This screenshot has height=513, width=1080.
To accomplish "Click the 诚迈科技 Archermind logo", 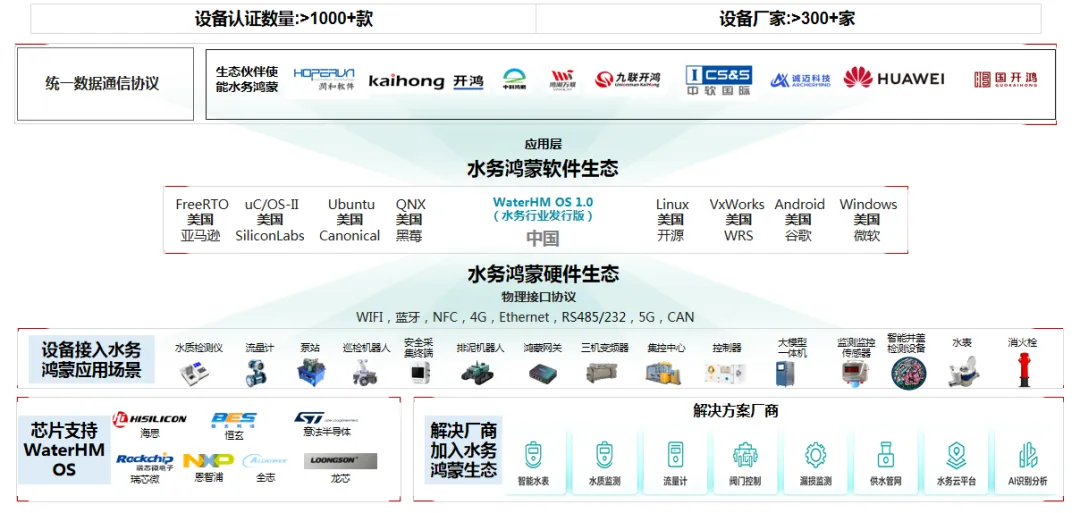I will click(800, 81).
